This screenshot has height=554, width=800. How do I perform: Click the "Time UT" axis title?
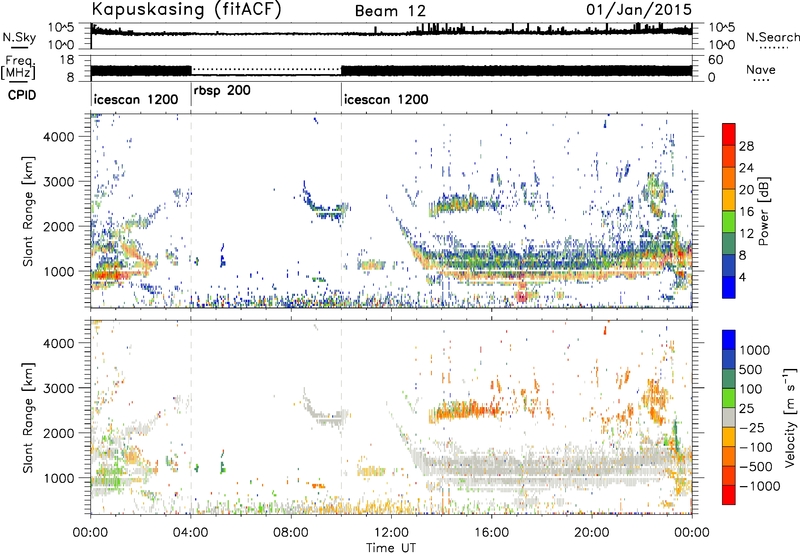(x=391, y=548)
